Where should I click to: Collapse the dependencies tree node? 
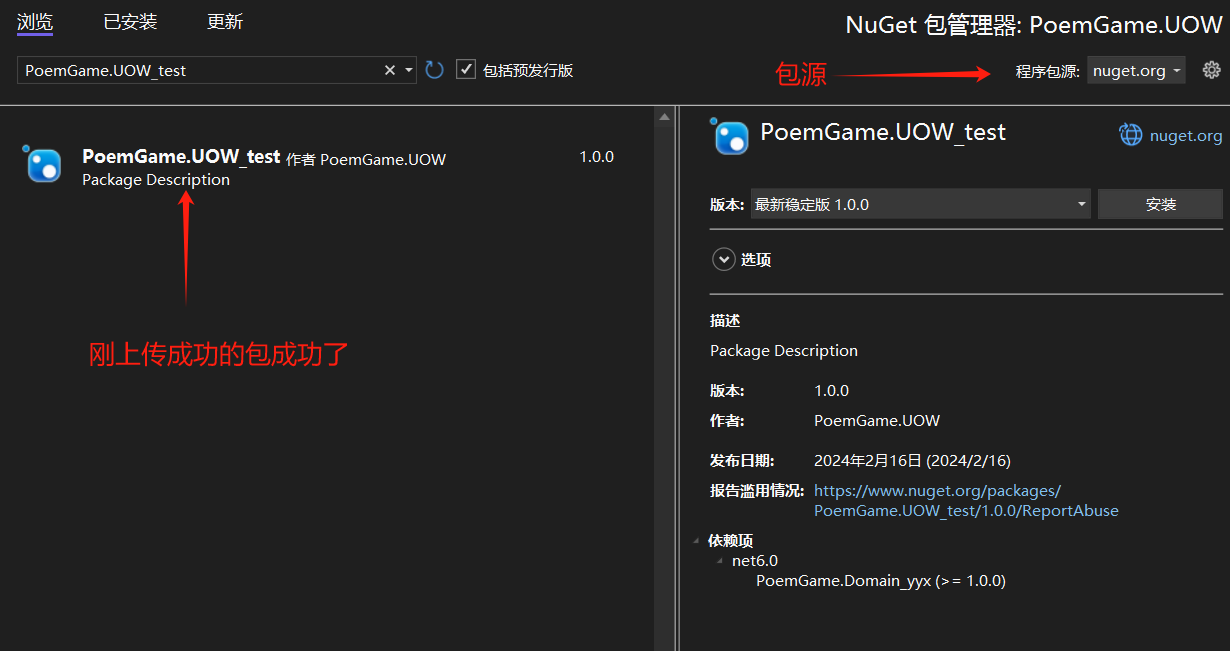click(697, 540)
